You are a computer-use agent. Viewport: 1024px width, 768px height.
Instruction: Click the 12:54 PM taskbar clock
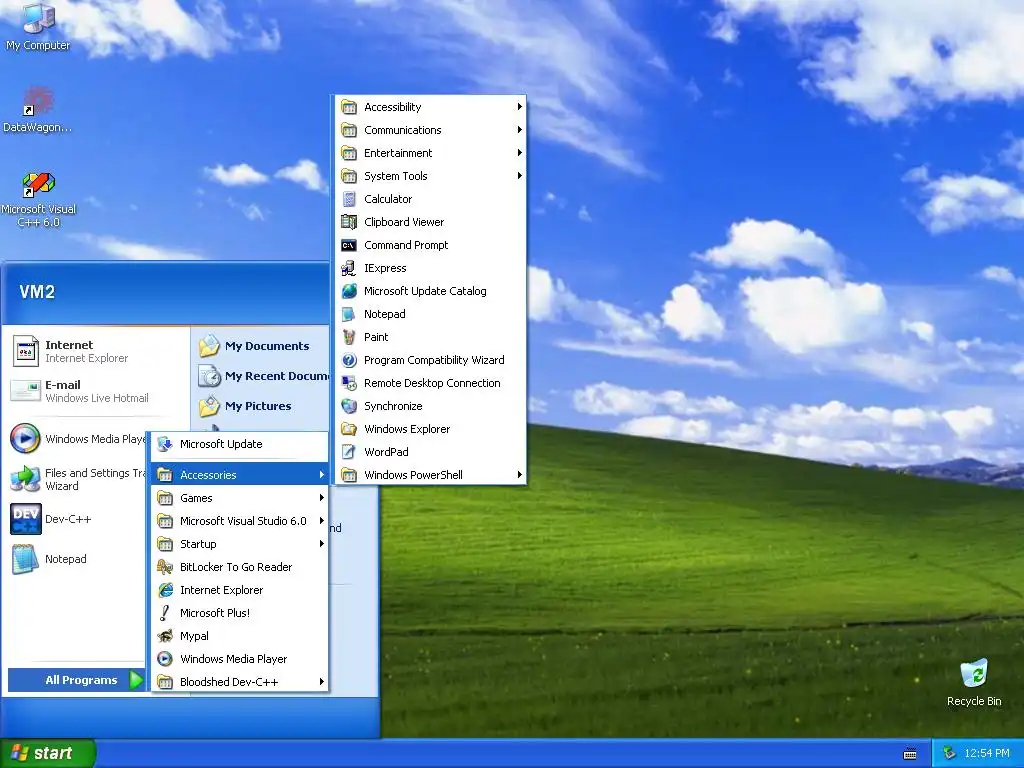point(987,753)
